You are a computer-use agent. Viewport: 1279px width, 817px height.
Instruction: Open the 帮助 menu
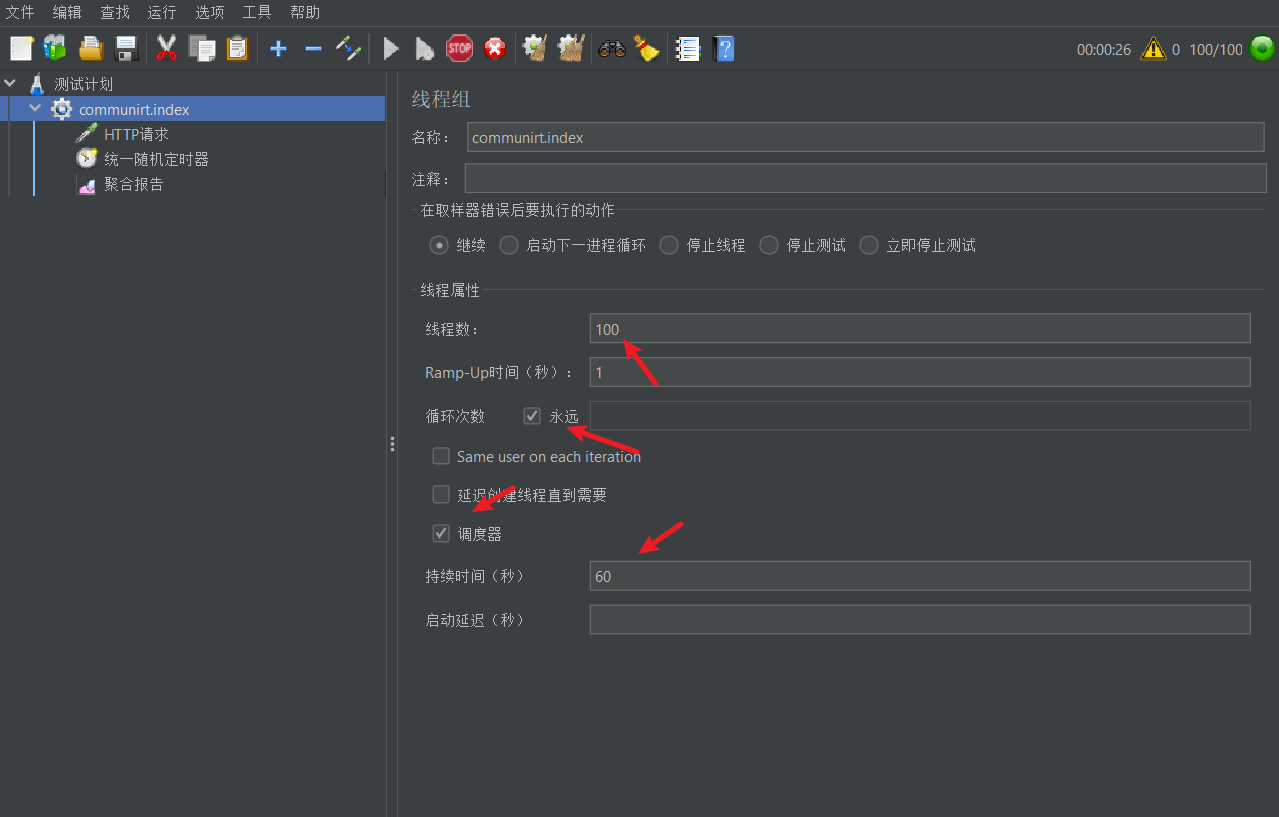tap(305, 12)
